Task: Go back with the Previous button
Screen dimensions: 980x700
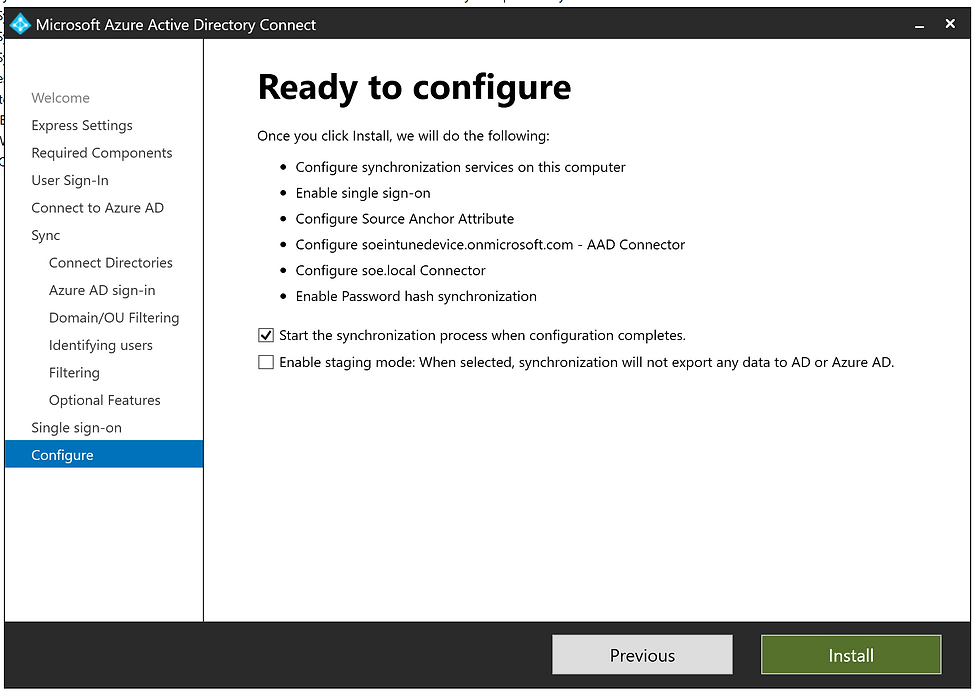Action: pos(642,655)
